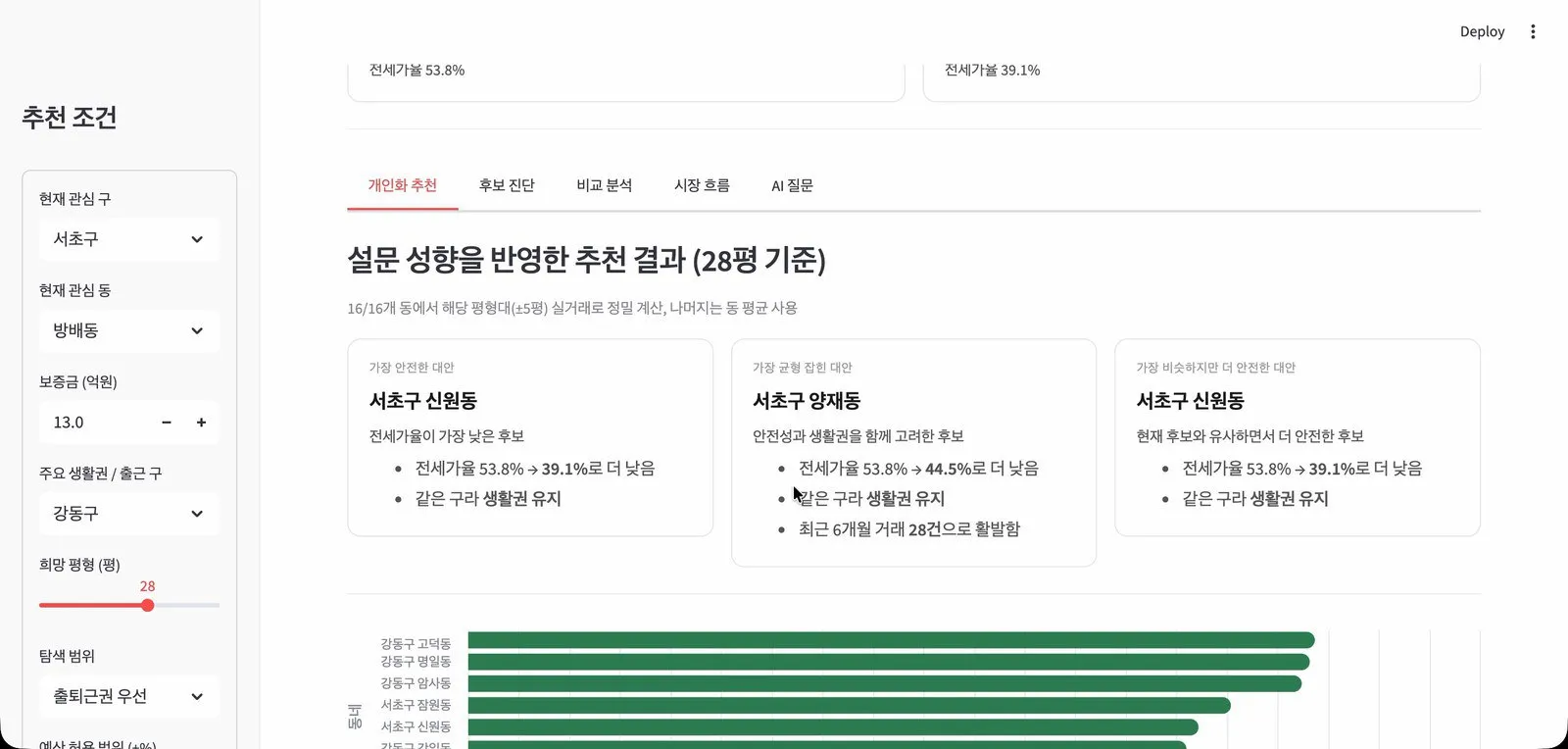
Task: Click 서초구 신원동 title under 가장 안전한 대안
Action: coord(423,400)
